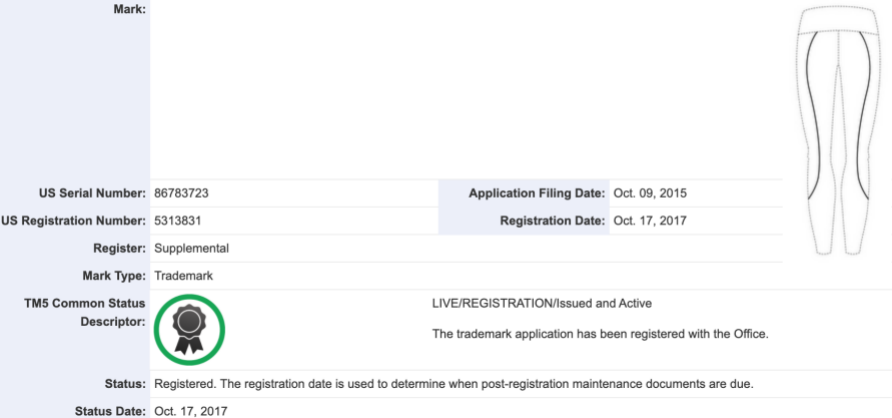This screenshot has height=418, width=892.
Task: Click the registered status ribbon badge icon
Action: pos(189,330)
